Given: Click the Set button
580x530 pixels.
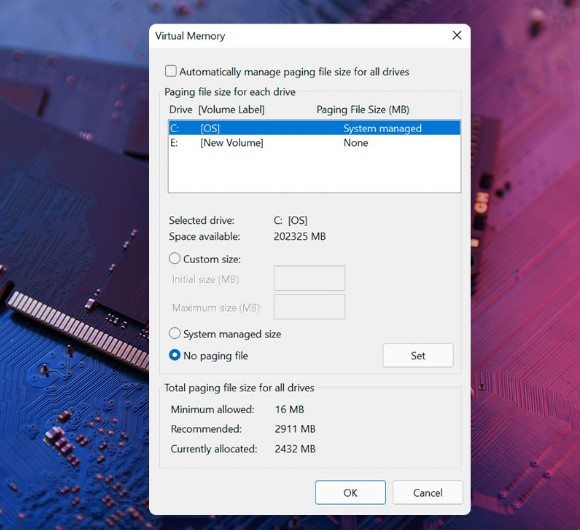Looking at the screenshot, I should 418,355.
